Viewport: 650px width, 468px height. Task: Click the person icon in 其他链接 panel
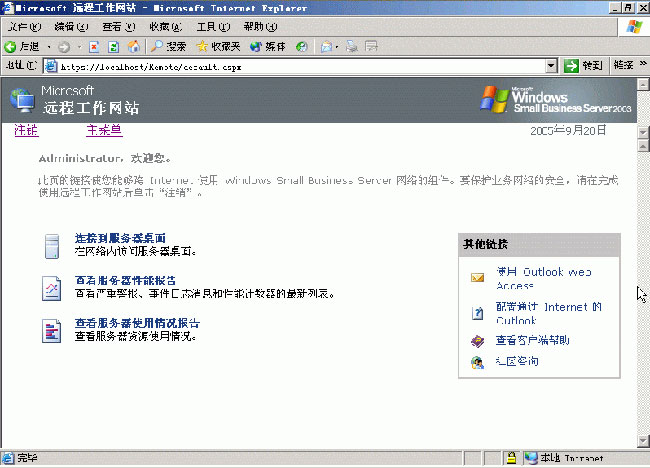click(478, 362)
